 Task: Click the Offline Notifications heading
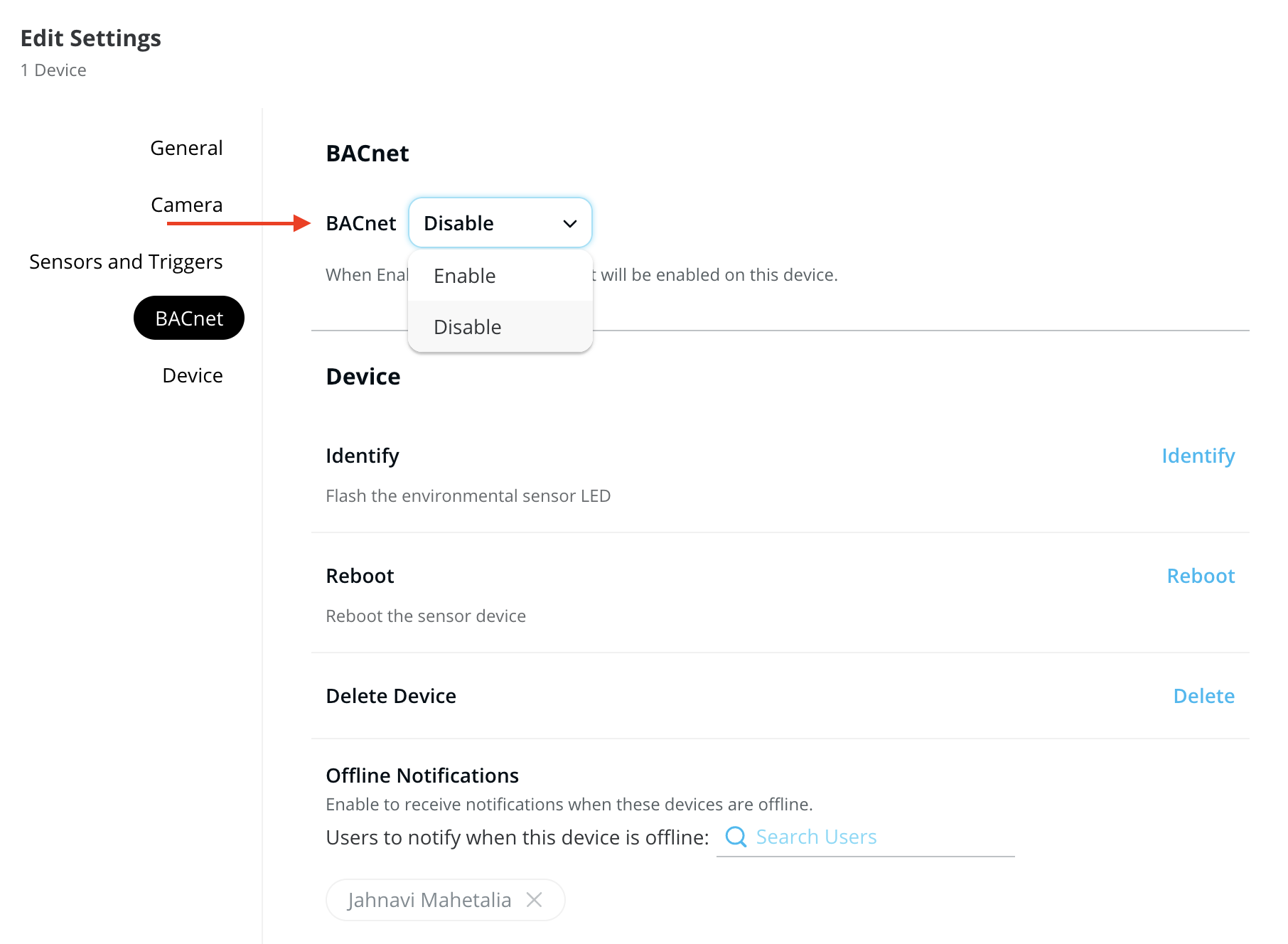422,776
